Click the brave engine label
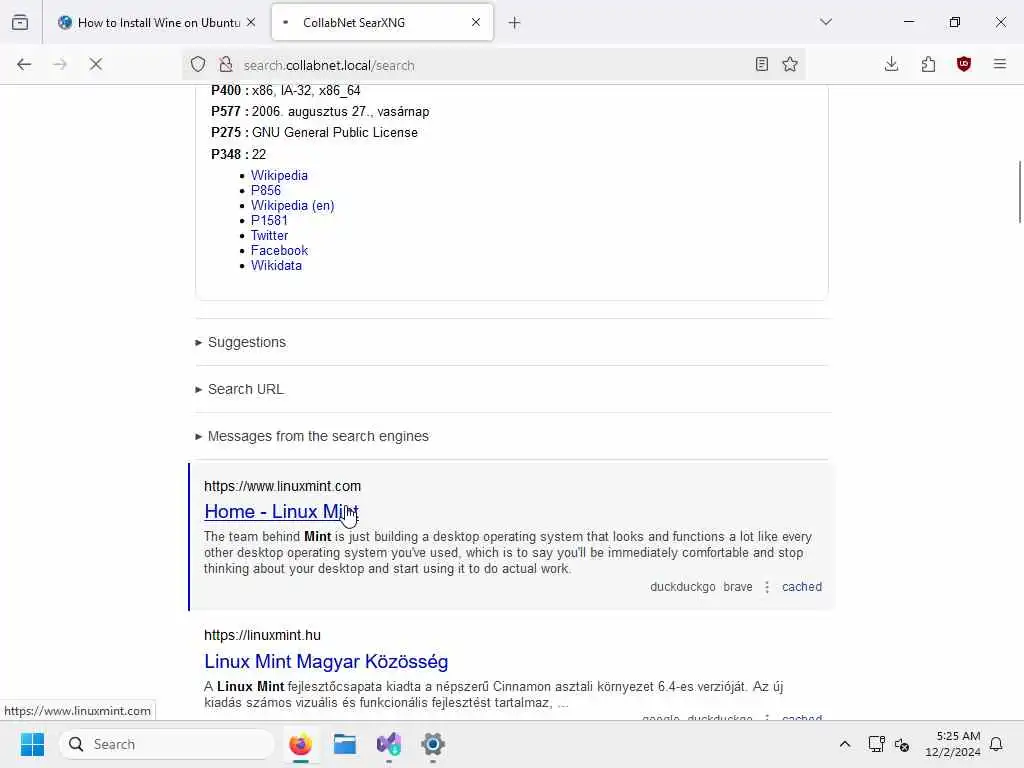This screenshot has width=1024, height=768. (738, 586)
